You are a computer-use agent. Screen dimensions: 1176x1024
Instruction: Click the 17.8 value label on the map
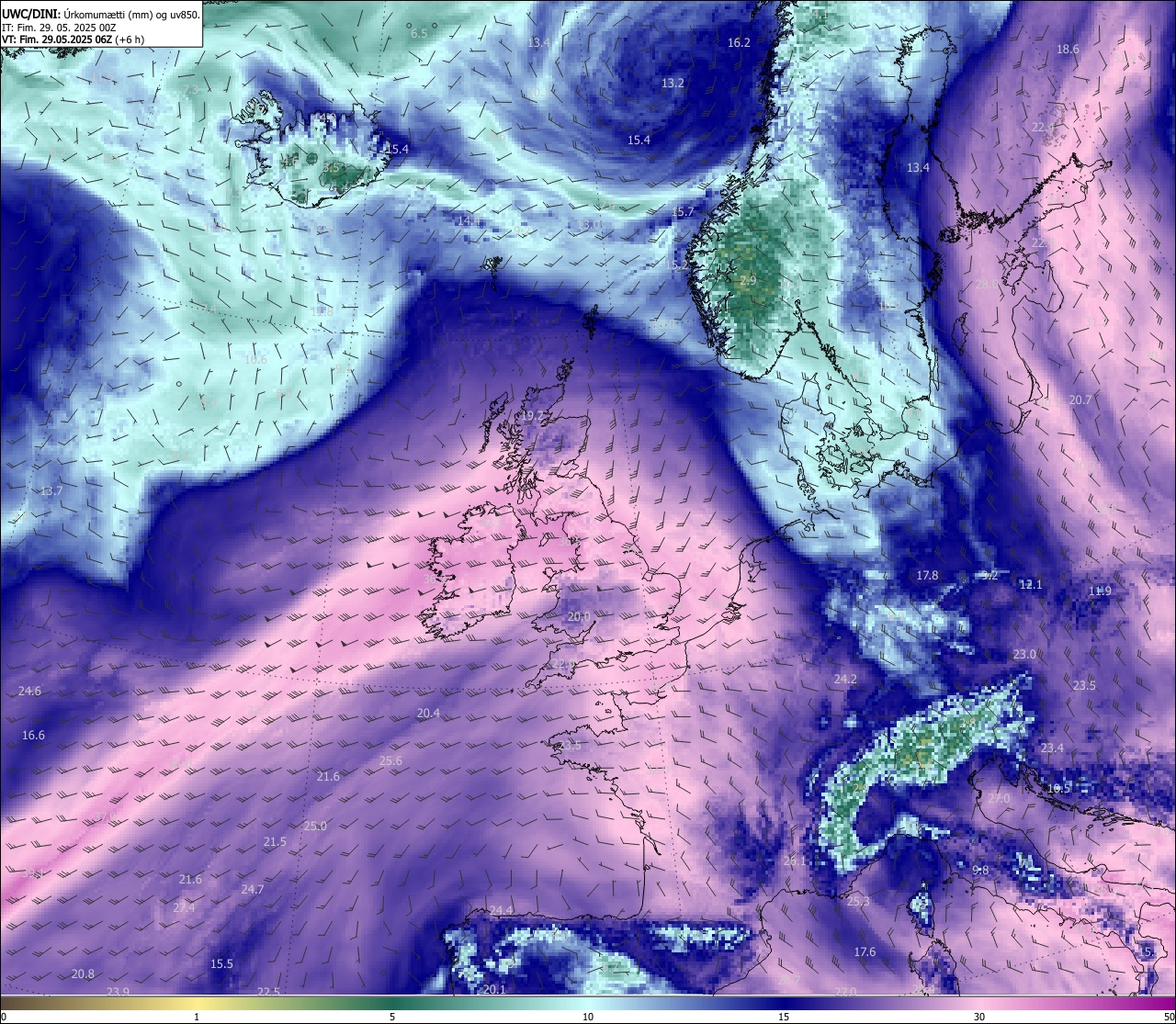click(927, 576)
